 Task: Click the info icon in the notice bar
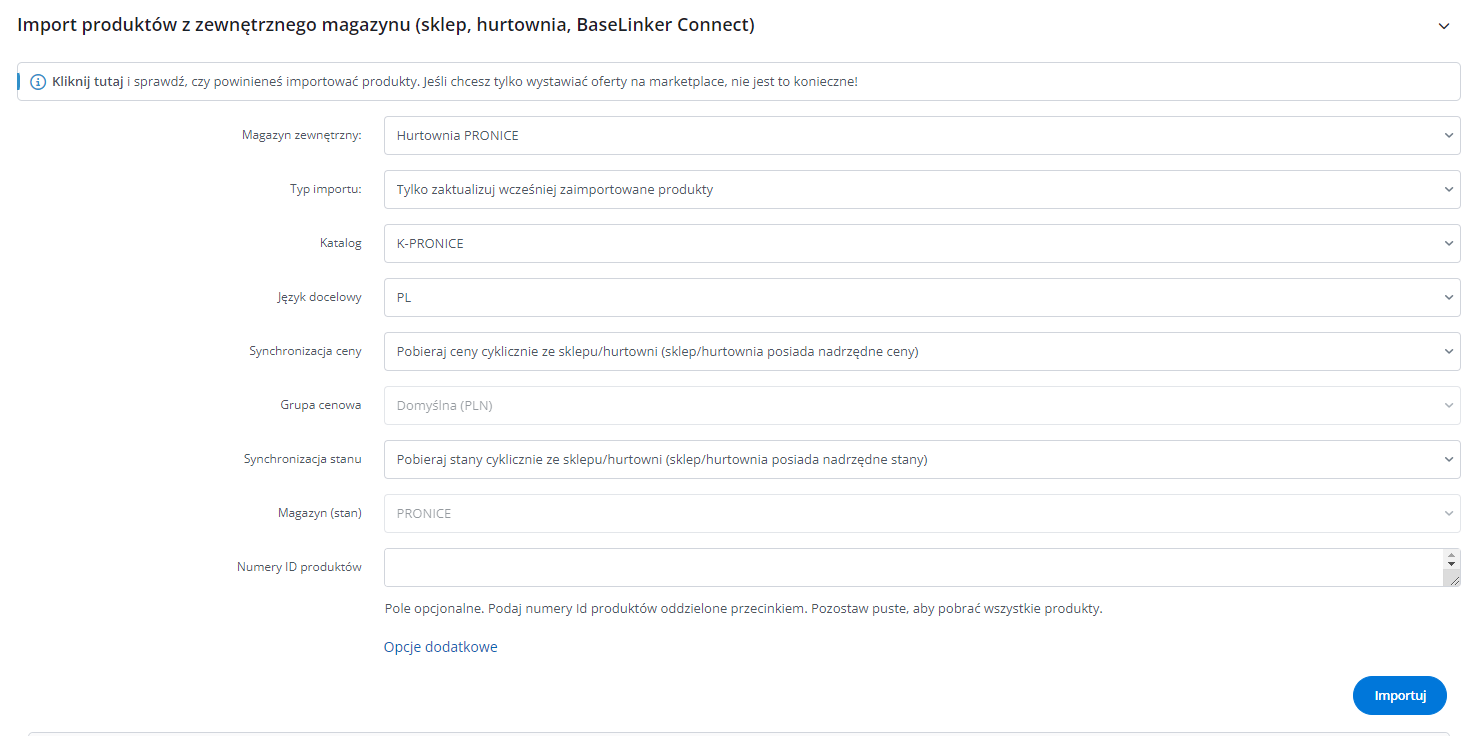pos(38,82)
